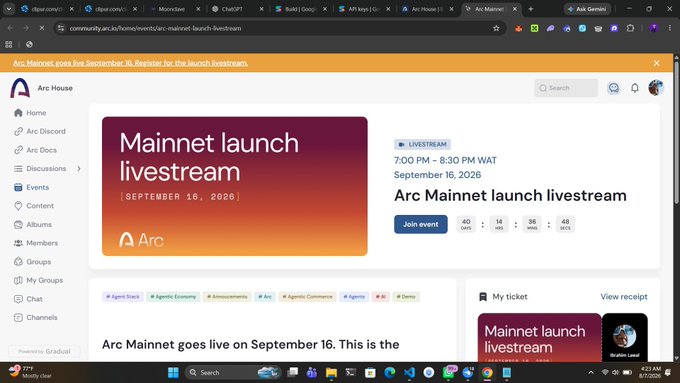The height and width of the screenshot is (383, 680).
Task: Go back to previous page
Action: 10,28
